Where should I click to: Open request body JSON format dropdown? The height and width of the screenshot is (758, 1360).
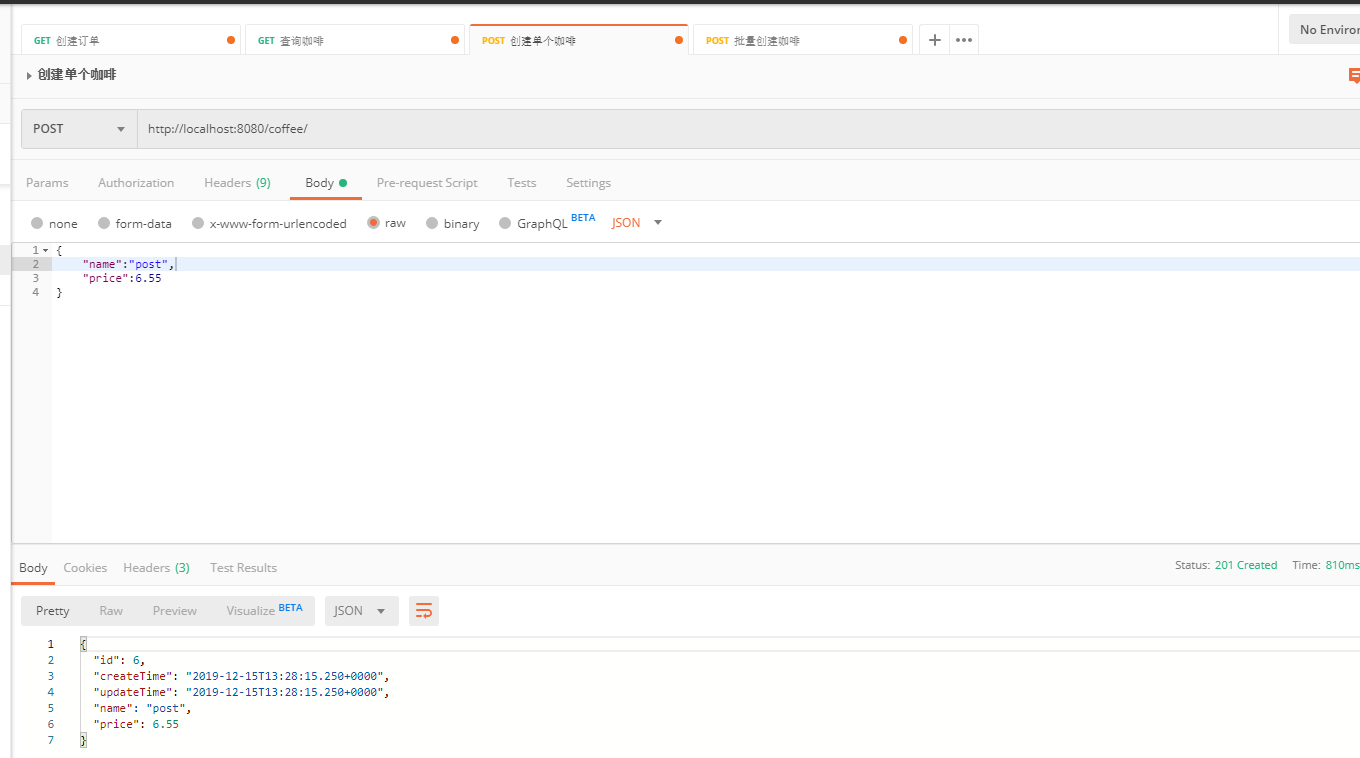tap(637, 223)
